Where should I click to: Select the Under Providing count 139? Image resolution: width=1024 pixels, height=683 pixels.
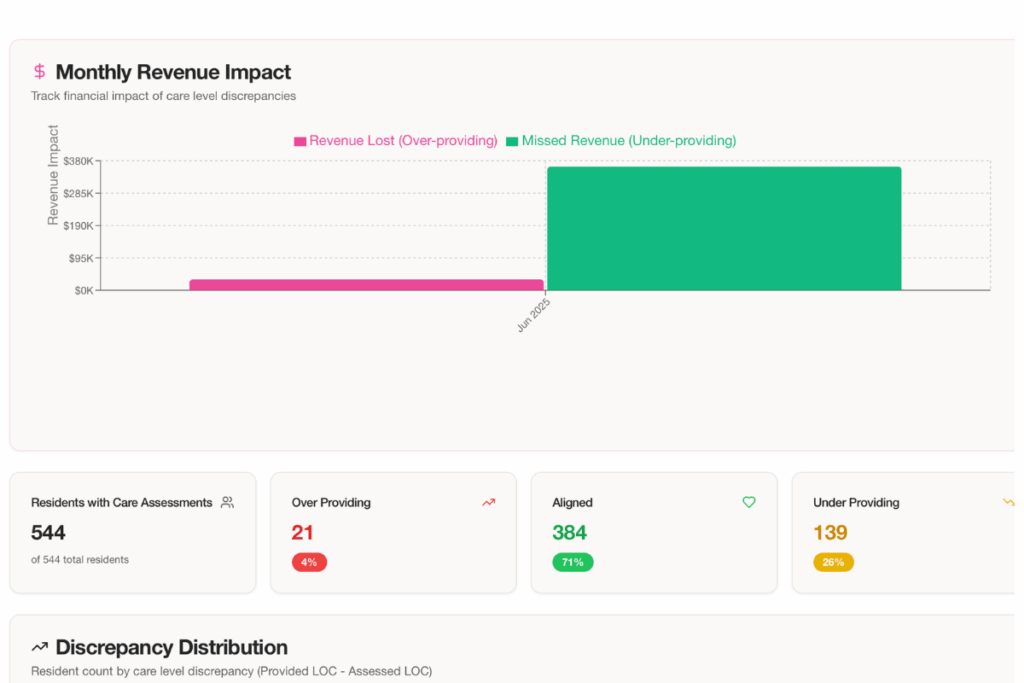(x=830, y=532)
